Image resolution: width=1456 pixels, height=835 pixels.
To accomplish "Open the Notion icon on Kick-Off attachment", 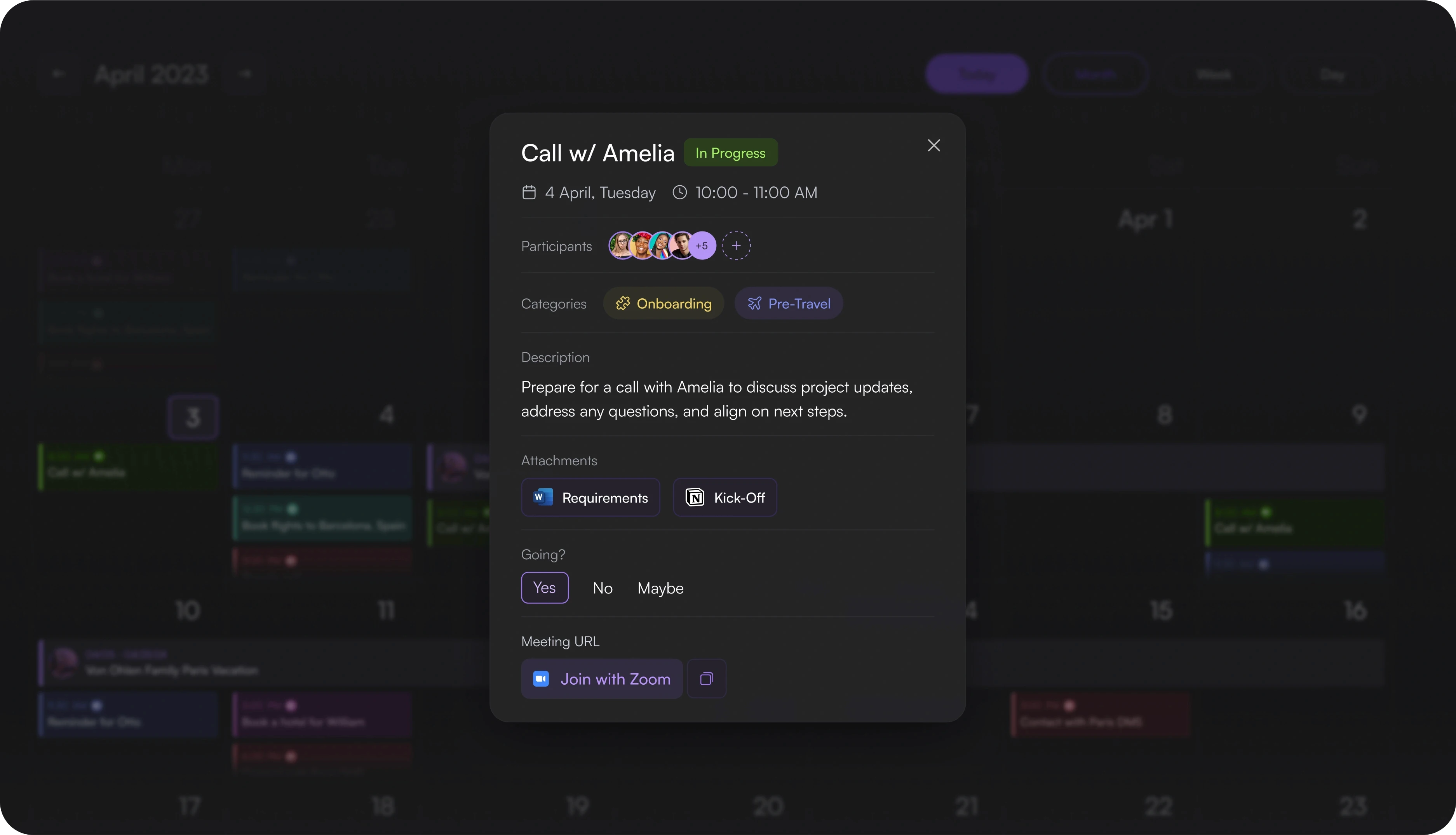I will click(x=695, y=497).
